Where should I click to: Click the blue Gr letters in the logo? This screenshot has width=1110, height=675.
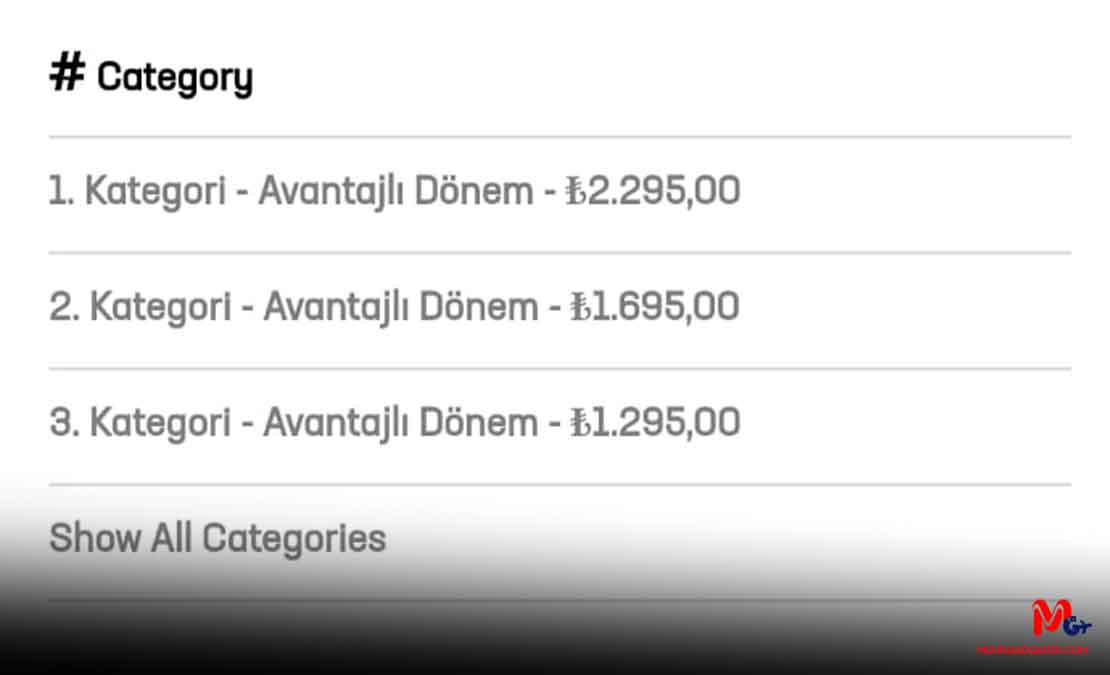[x=1077, y=625]
